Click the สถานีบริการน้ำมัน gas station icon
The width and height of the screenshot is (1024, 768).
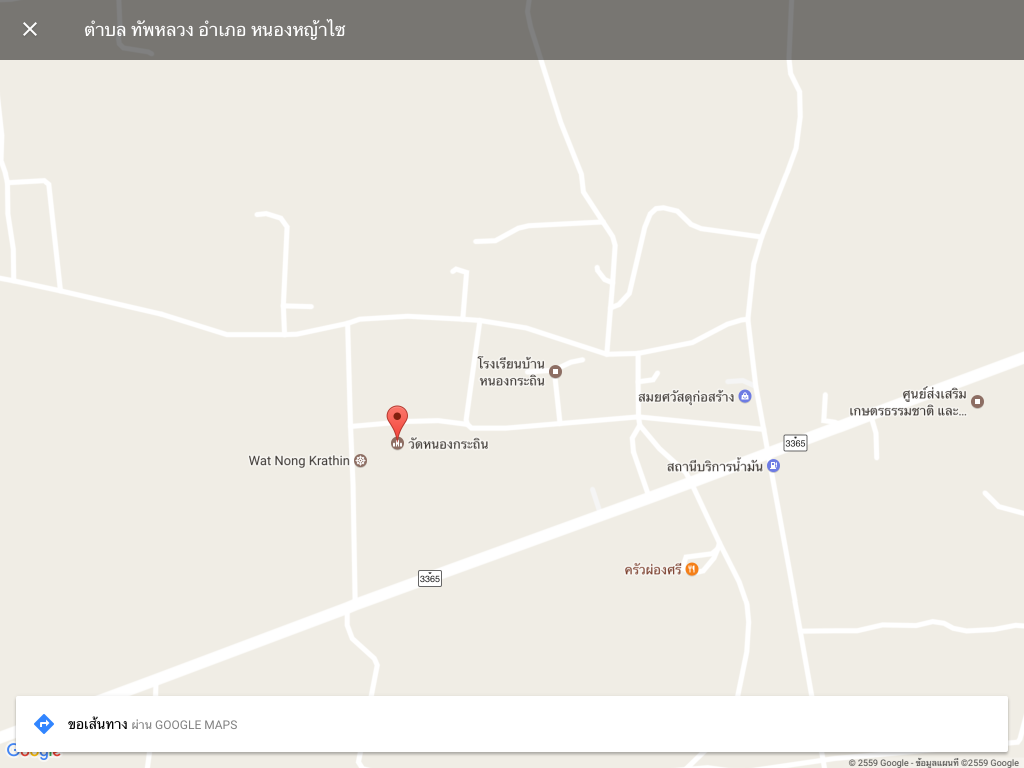tap(773, 466)
